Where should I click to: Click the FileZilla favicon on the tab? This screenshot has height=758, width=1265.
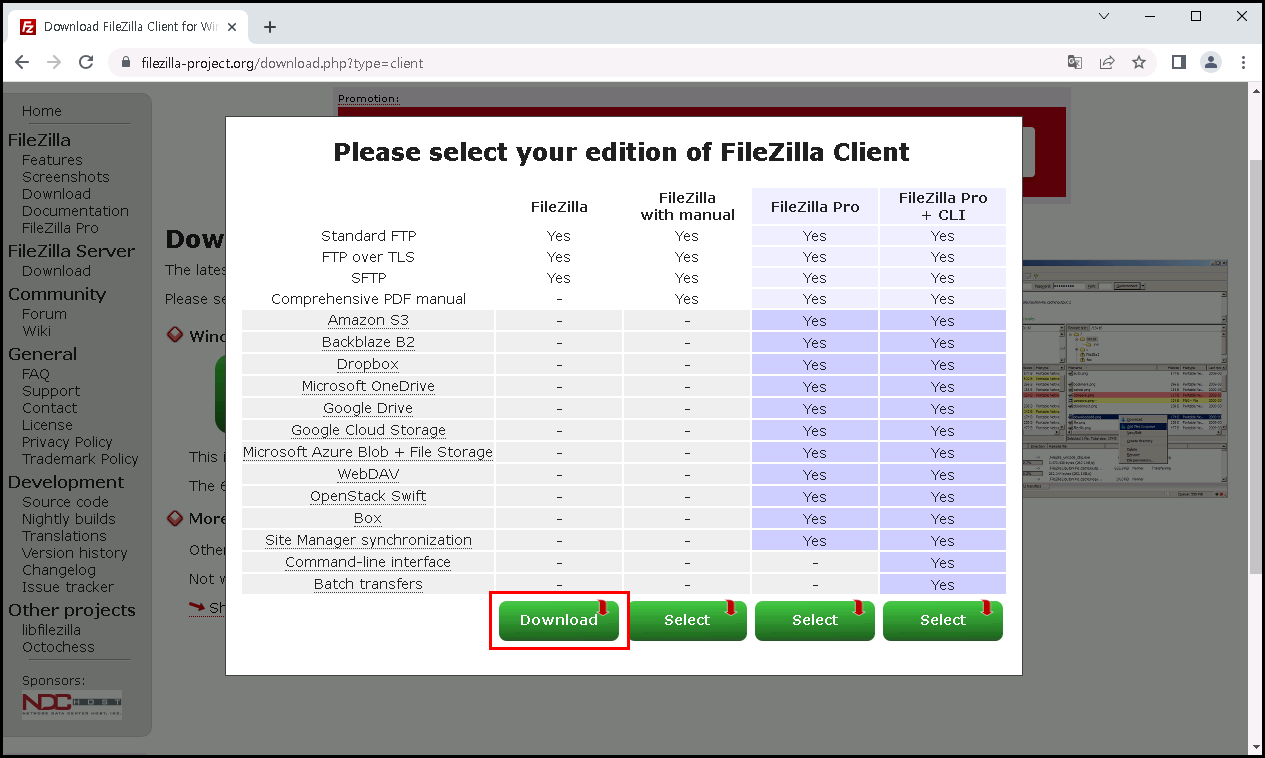click(x=28, y=27)
